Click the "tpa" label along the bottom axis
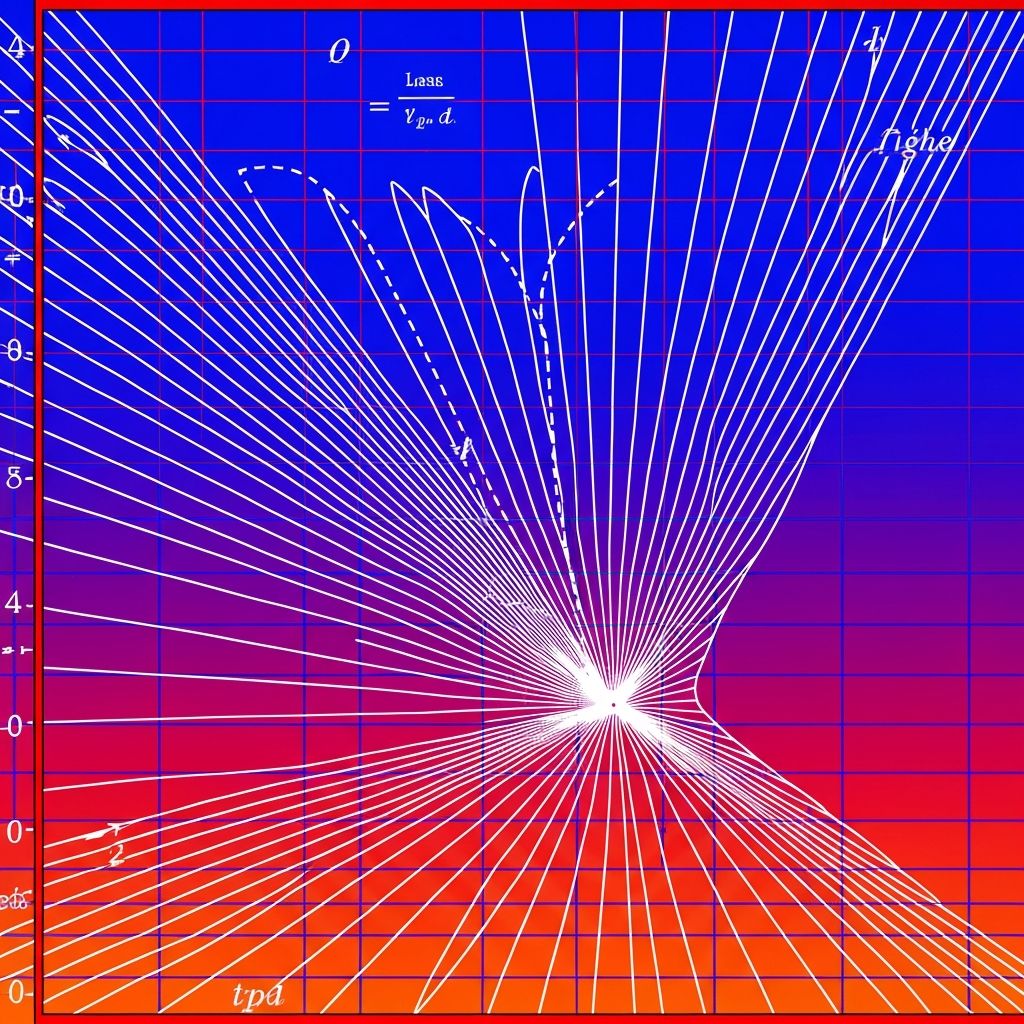Image resolution: width=1024 pixels, height=1024 pixels. pyautogui.click(x=258, y=994)
